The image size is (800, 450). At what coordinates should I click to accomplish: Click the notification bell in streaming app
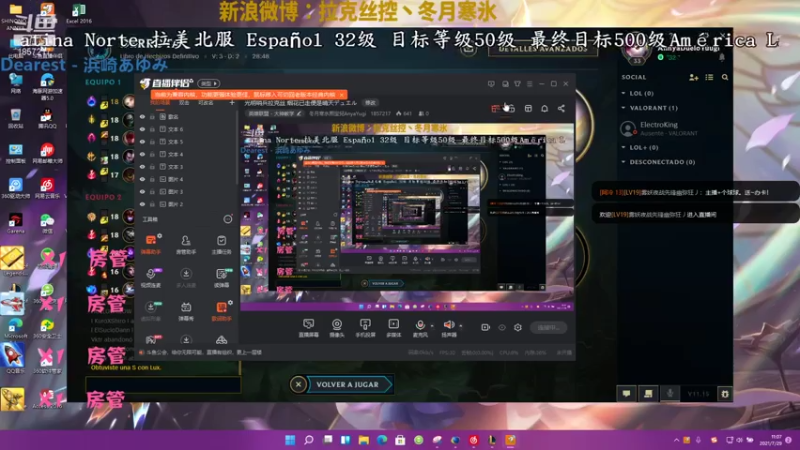pyautogui.click(x=544, y=108)
